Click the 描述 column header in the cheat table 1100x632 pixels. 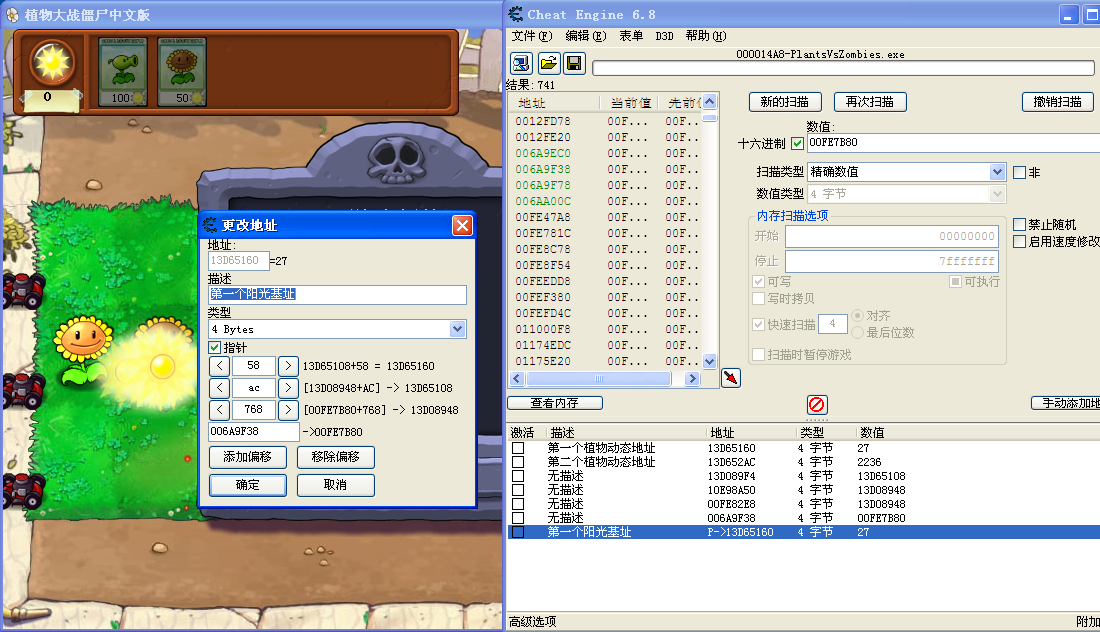point(624,433)
